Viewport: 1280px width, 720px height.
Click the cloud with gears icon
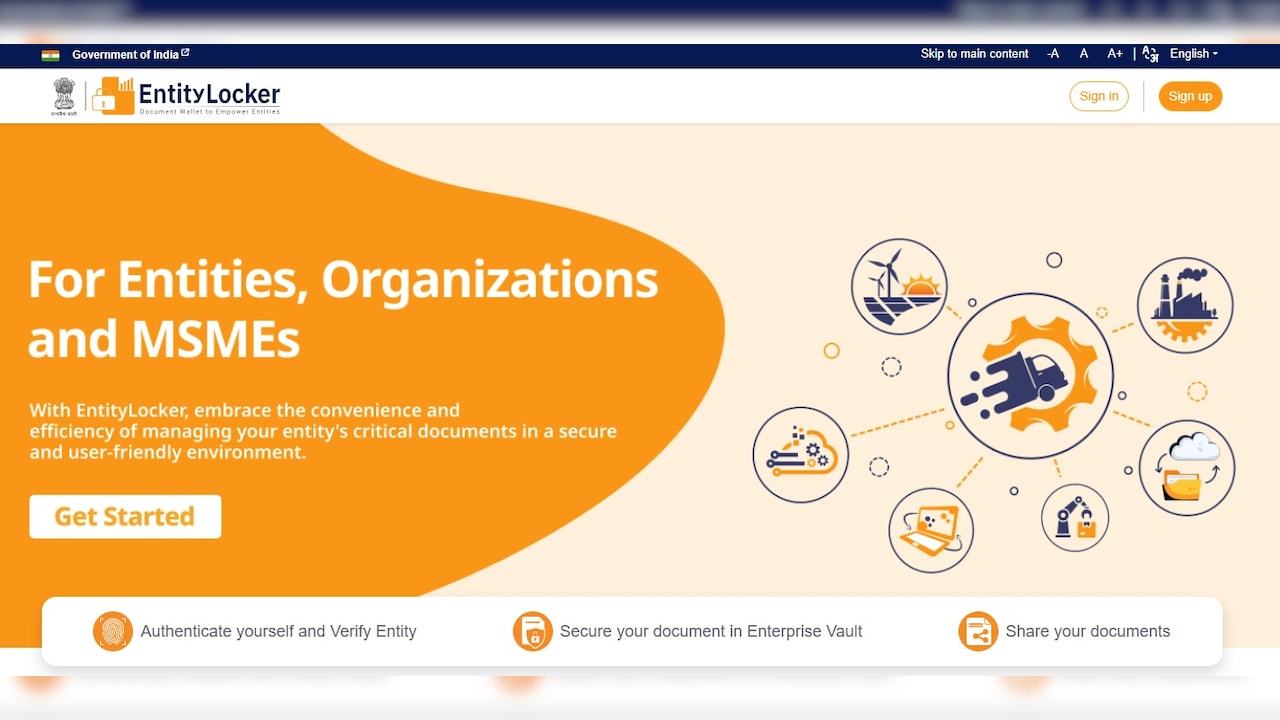(801, 454)
